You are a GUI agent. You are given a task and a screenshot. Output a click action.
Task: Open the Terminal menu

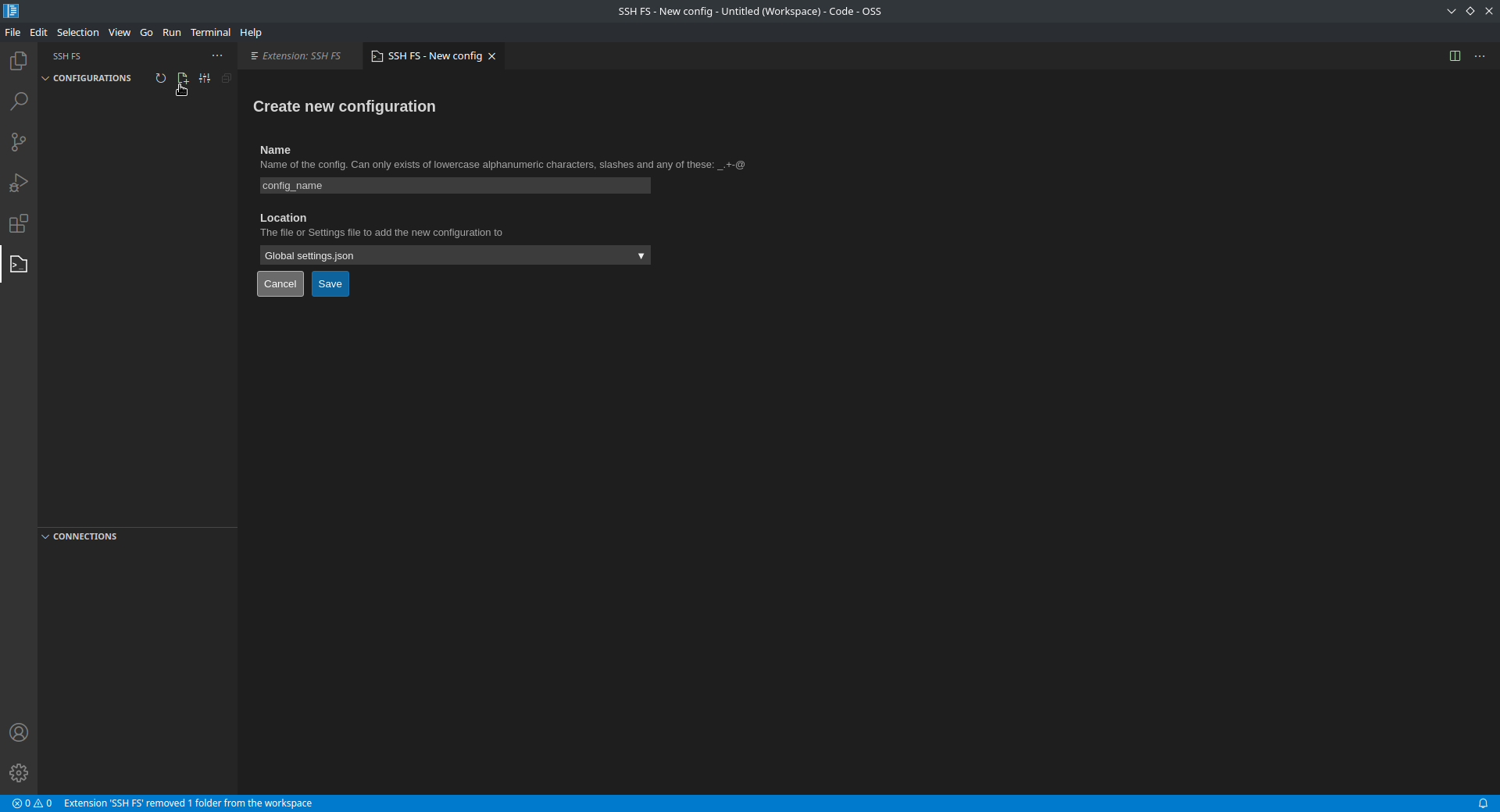(x=210, y=32)
